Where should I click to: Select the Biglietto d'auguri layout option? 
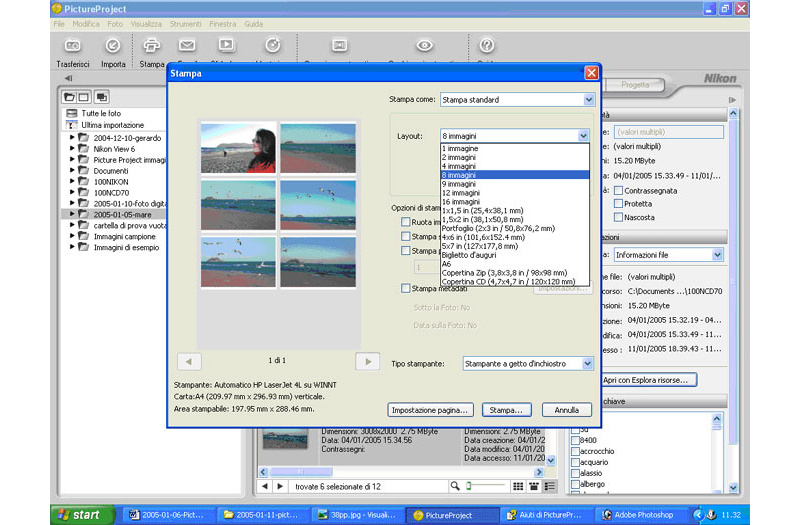[x=515, y=255]
